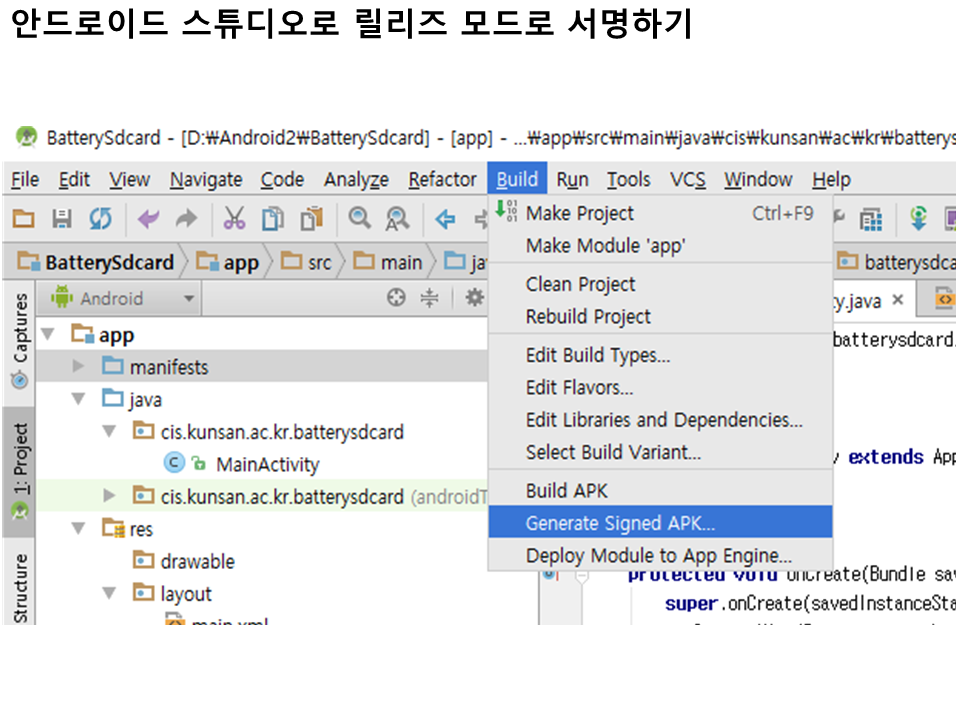The image size is (960, 720).
Task: Click the Save All toolbar icon
Action: [62, 218]
